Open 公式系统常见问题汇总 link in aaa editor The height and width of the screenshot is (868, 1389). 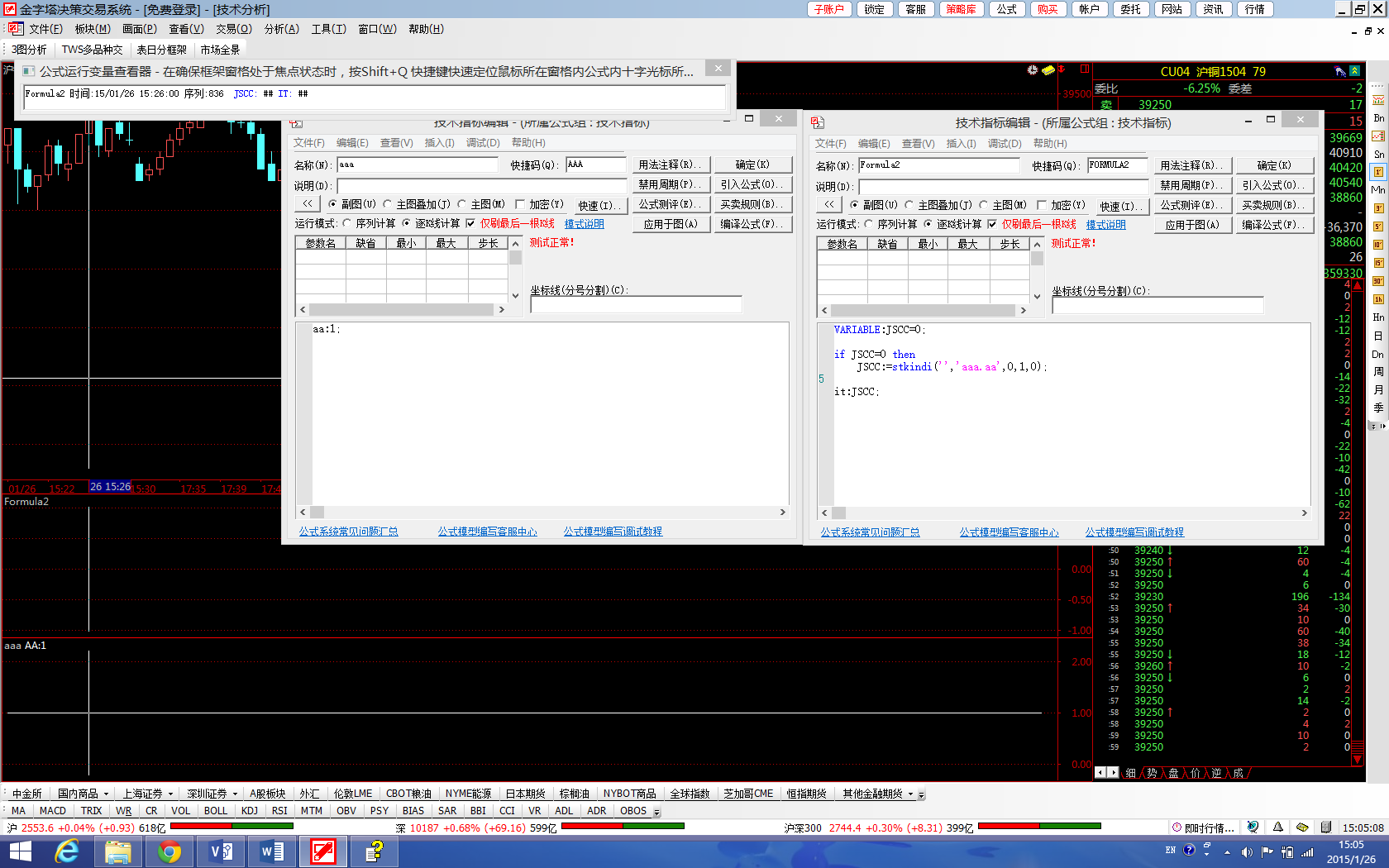(x=348, y=532)
